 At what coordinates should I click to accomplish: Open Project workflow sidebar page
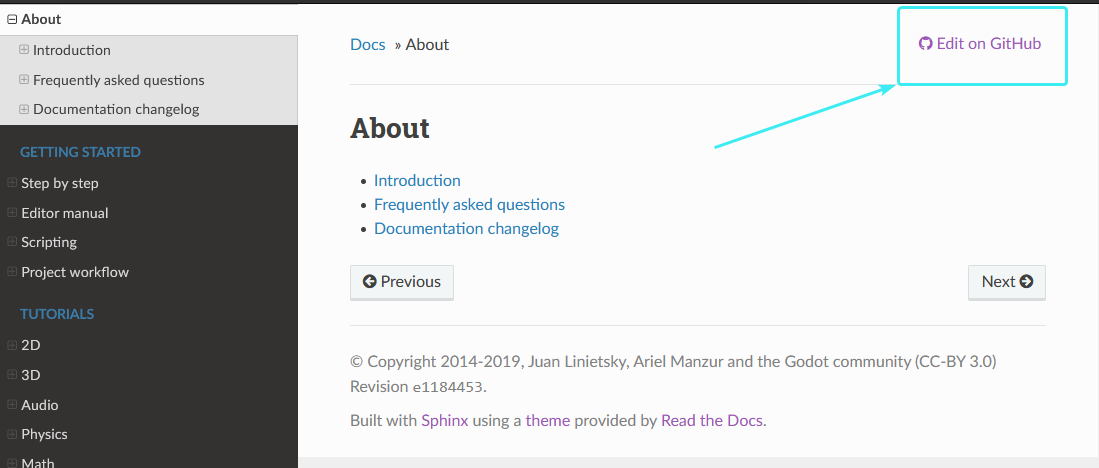(x=75, y=272)
